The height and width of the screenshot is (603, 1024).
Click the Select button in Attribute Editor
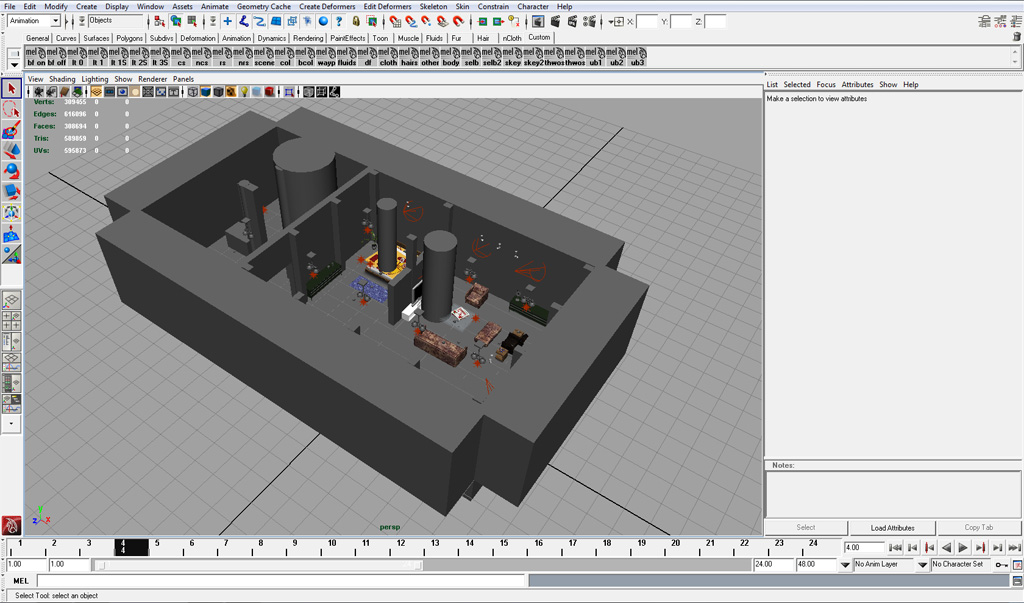tap(805, 528)
